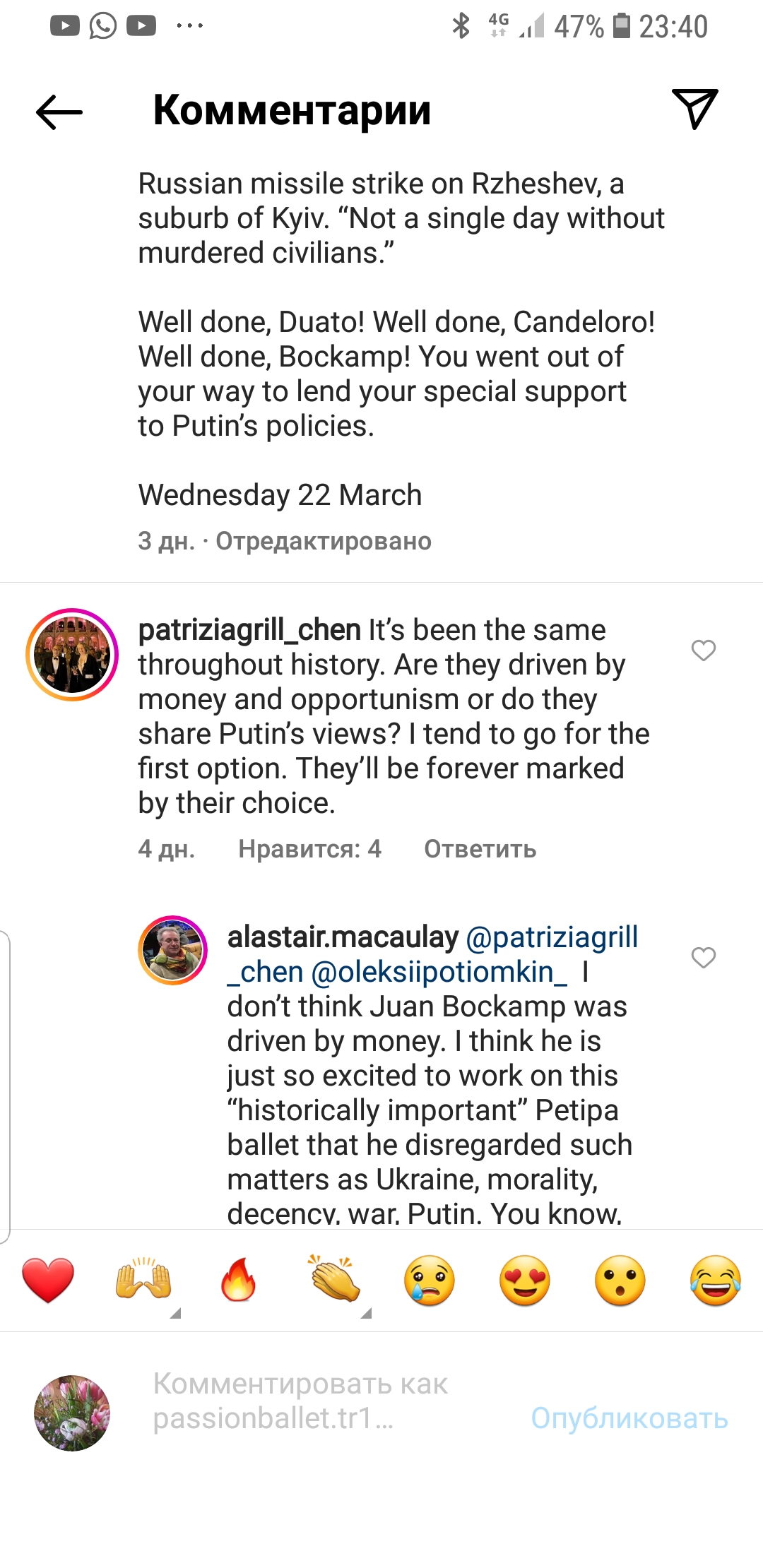Viewport: 763px width, 1568px height.
Task: Tap the 'Опубликовать' post button
Action: coord(629,1418)
